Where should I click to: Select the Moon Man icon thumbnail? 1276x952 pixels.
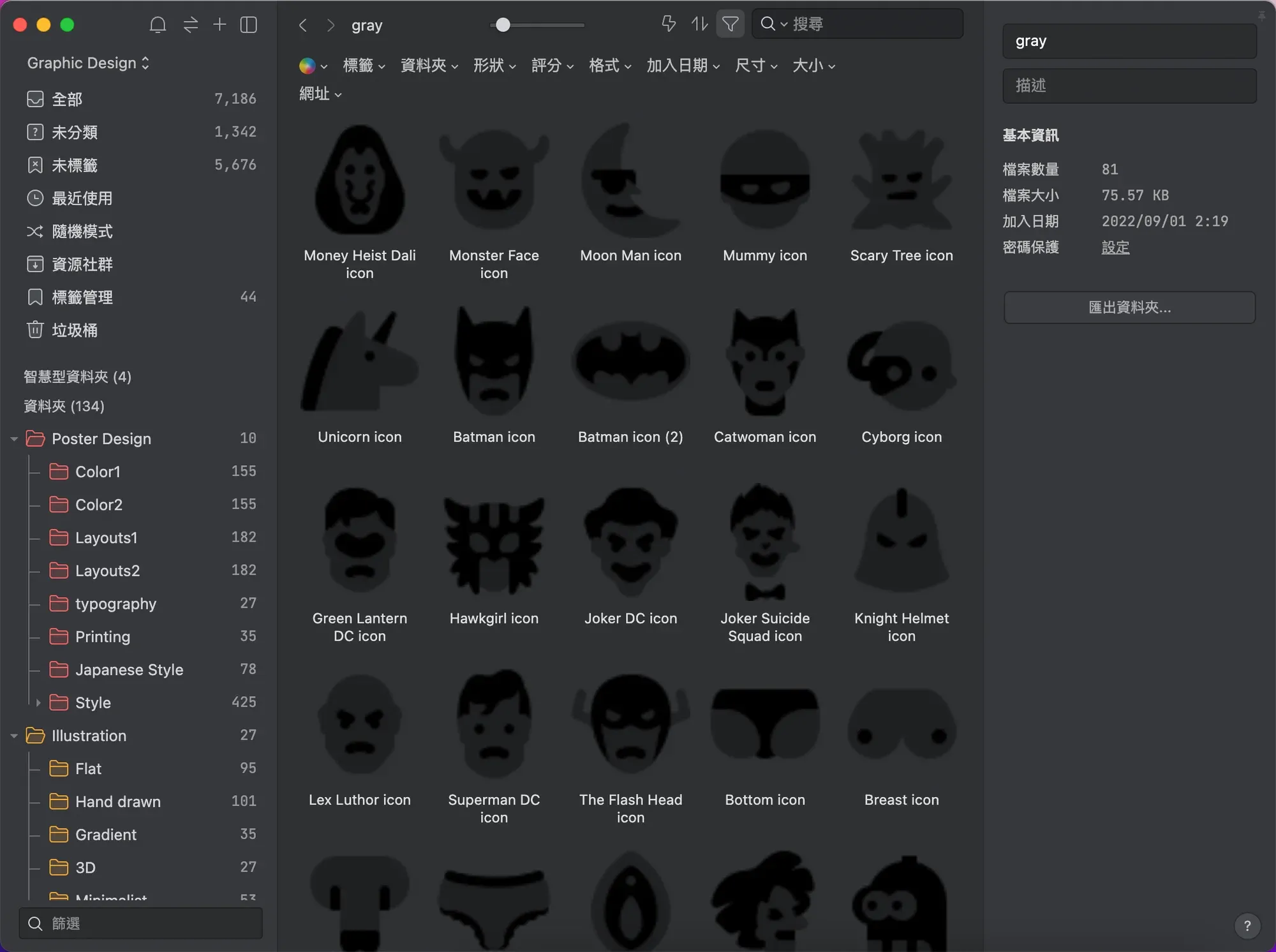(x=630, y=180)
